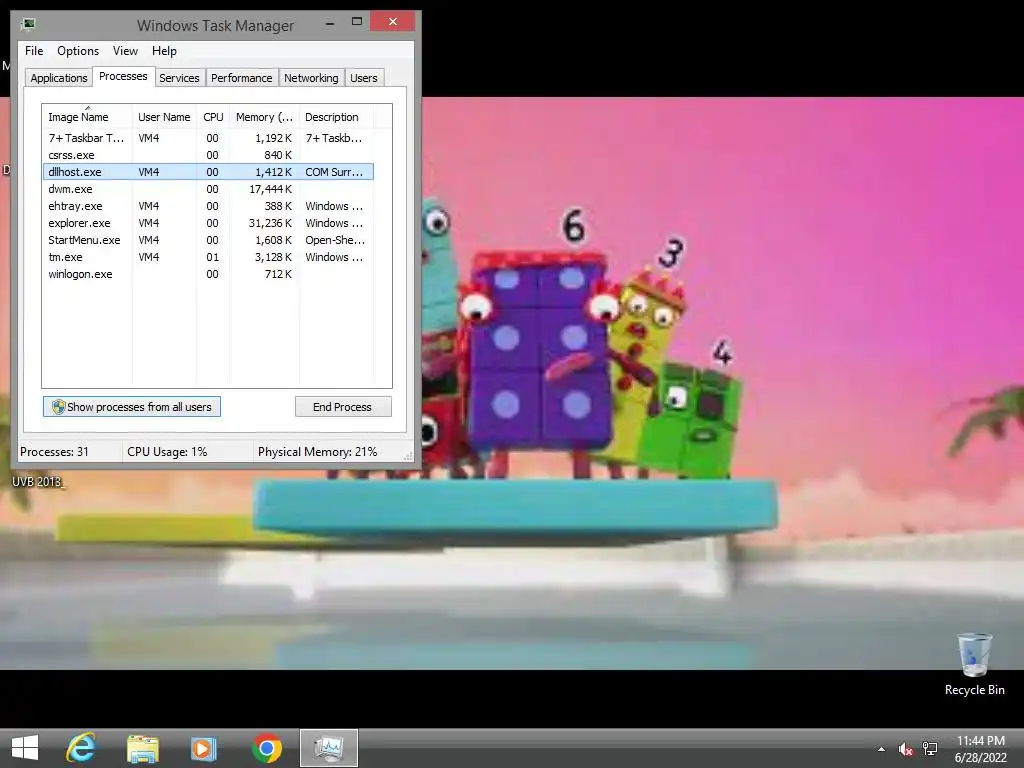Click the muted volume tray icon
The width and height of the screenshot is (1024, 768).
pos(905,749)
